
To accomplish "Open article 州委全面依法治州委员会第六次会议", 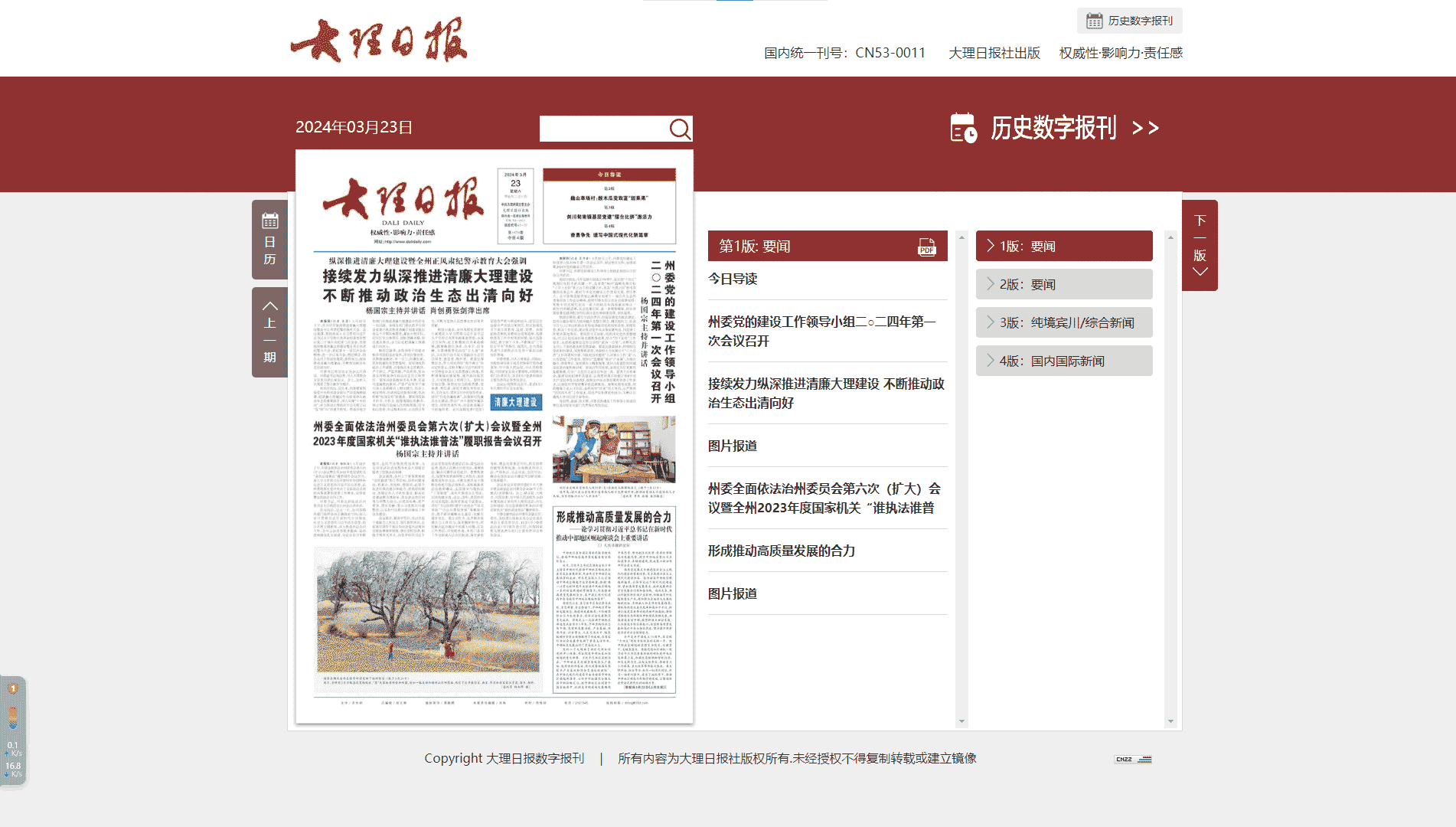I will tap(824, 498).
